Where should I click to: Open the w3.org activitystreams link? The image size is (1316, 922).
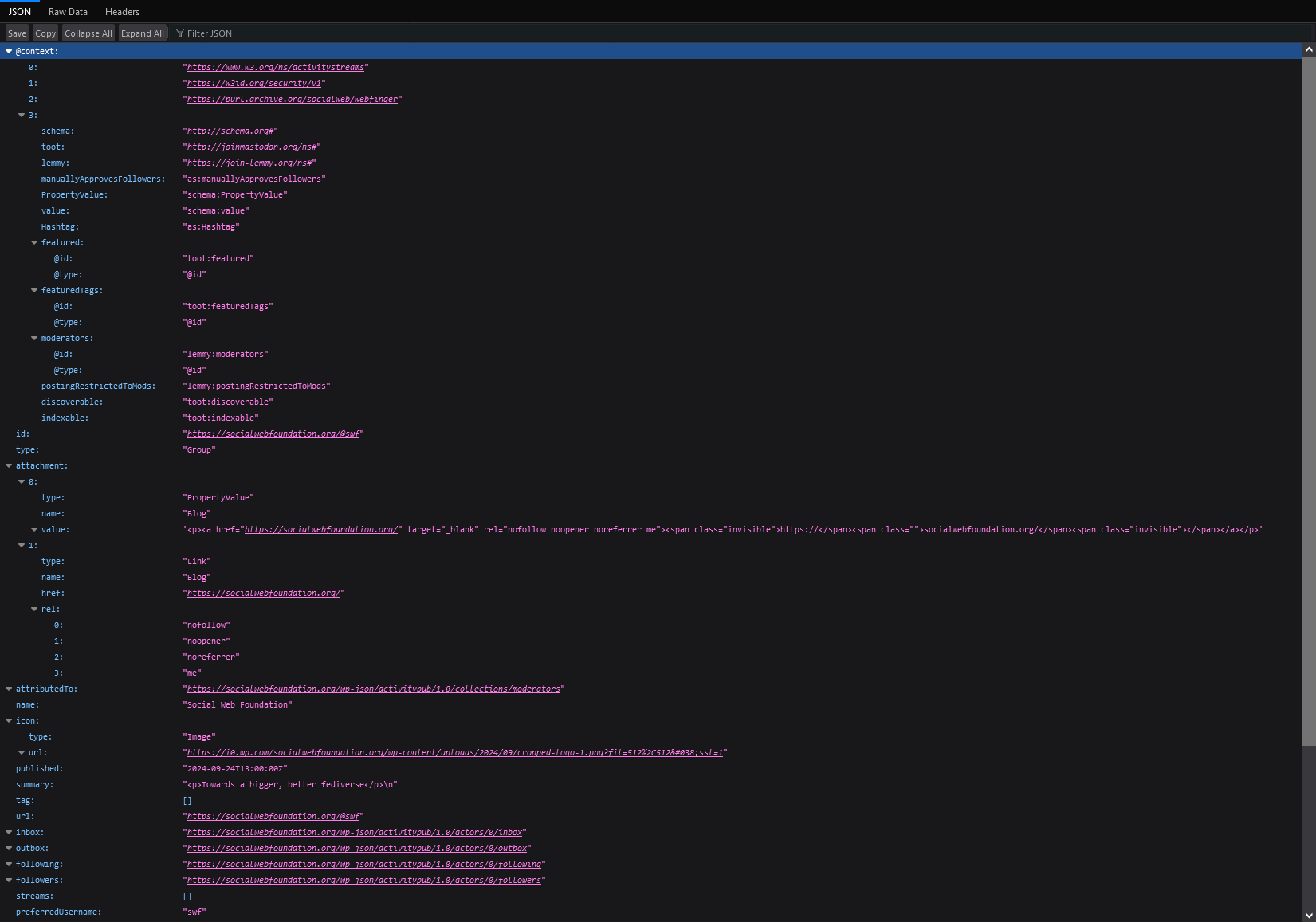[x=275, y=67]
